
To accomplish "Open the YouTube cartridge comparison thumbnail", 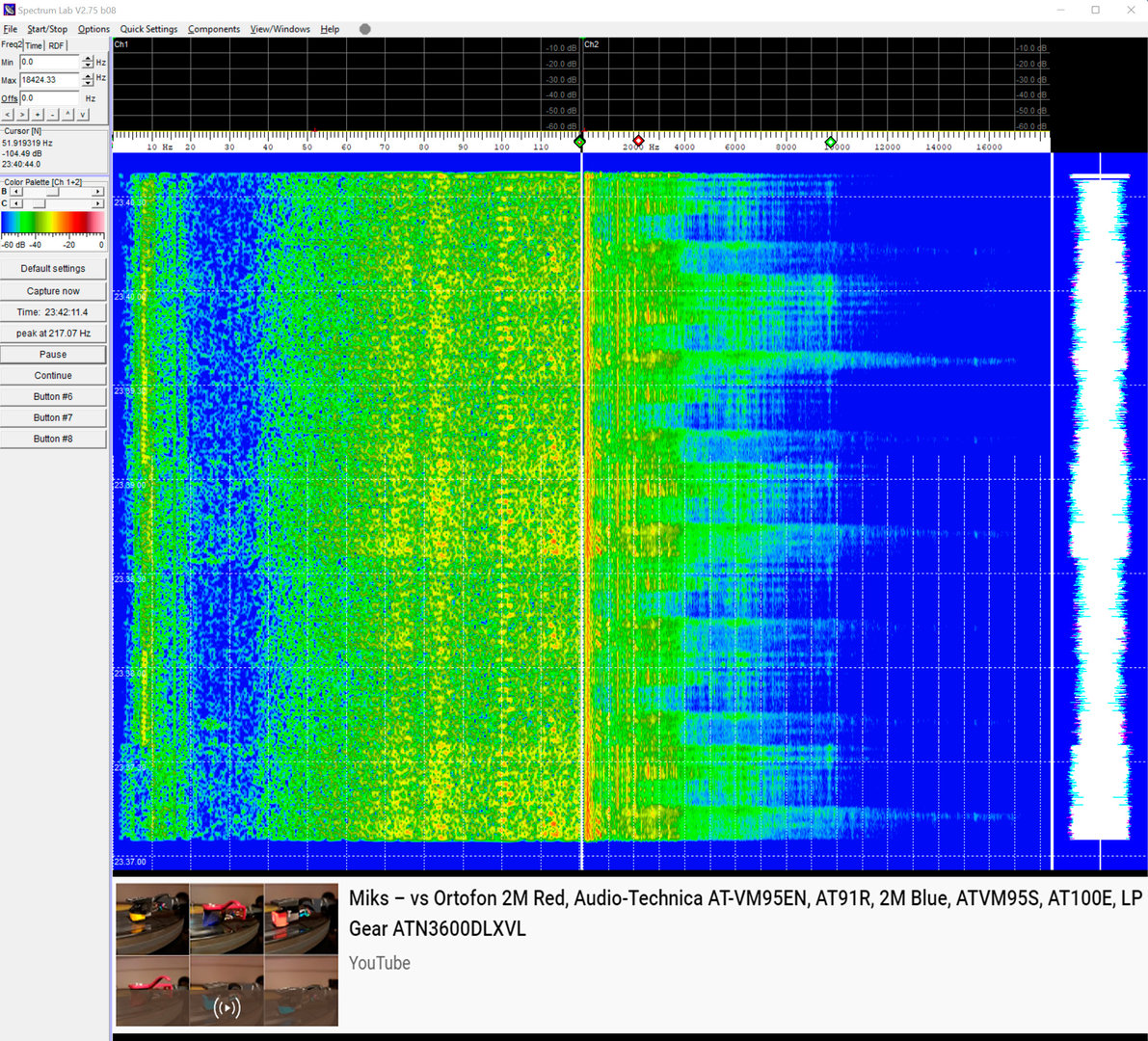I will pos(227,954).
